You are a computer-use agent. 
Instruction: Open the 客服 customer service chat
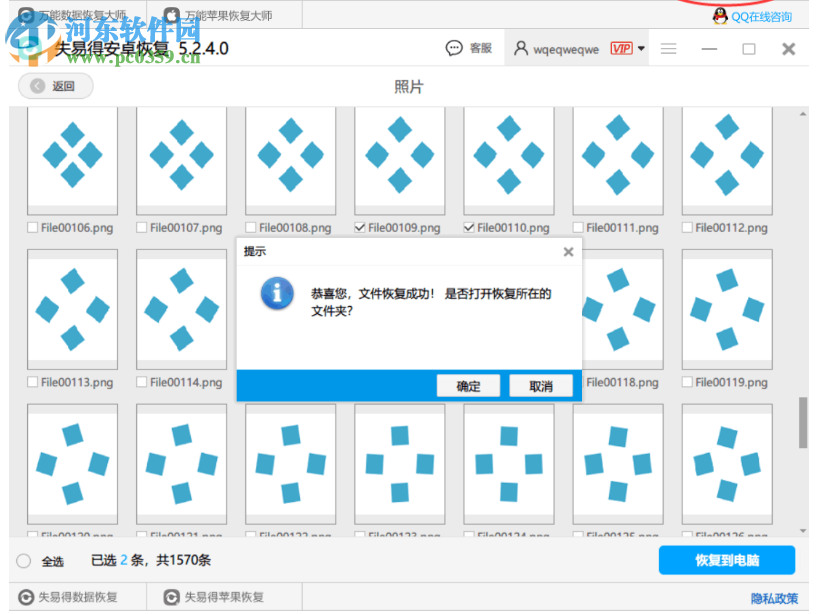pyautogui.click(x=469, y=48)
